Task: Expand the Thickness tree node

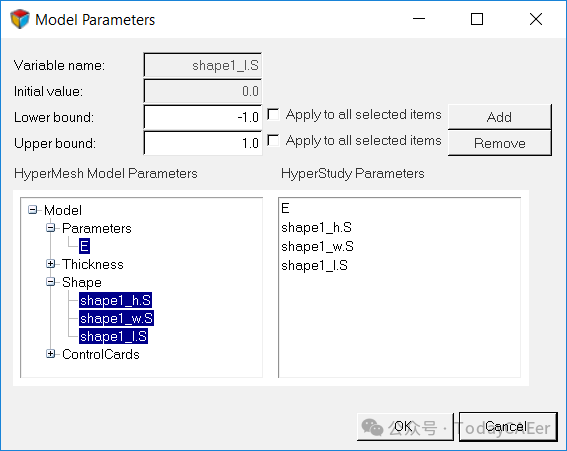Action: pyautogui.click(x=51, y=264)
